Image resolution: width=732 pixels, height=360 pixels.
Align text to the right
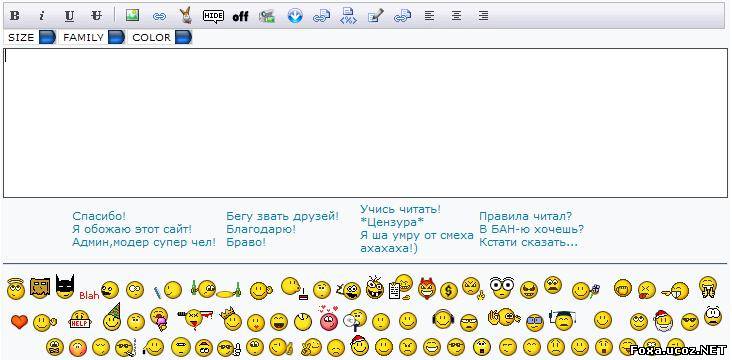pyautogui.click(x=483, y=16)
